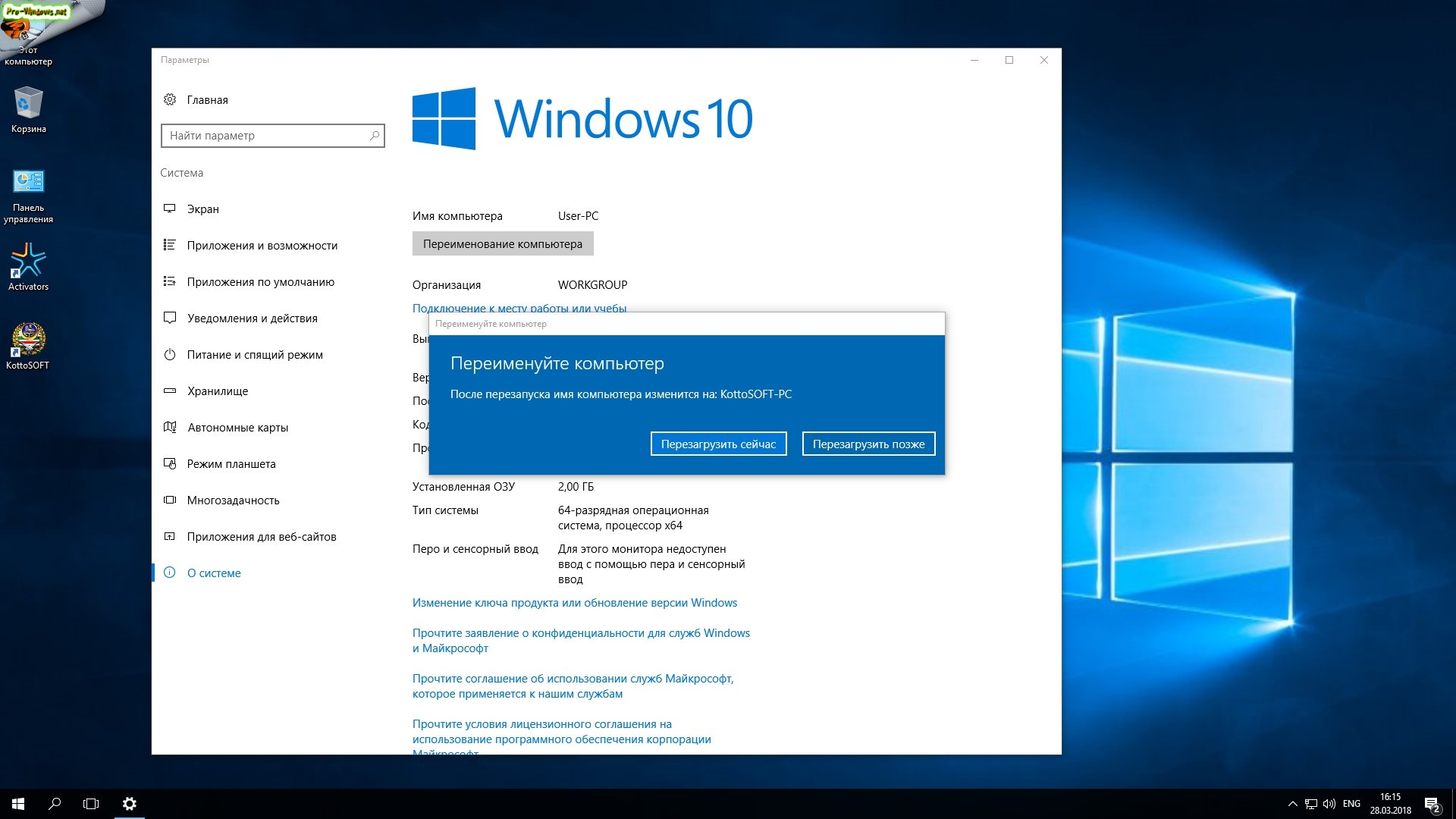Click Перезагрузить сейчас button

point(718,444)
